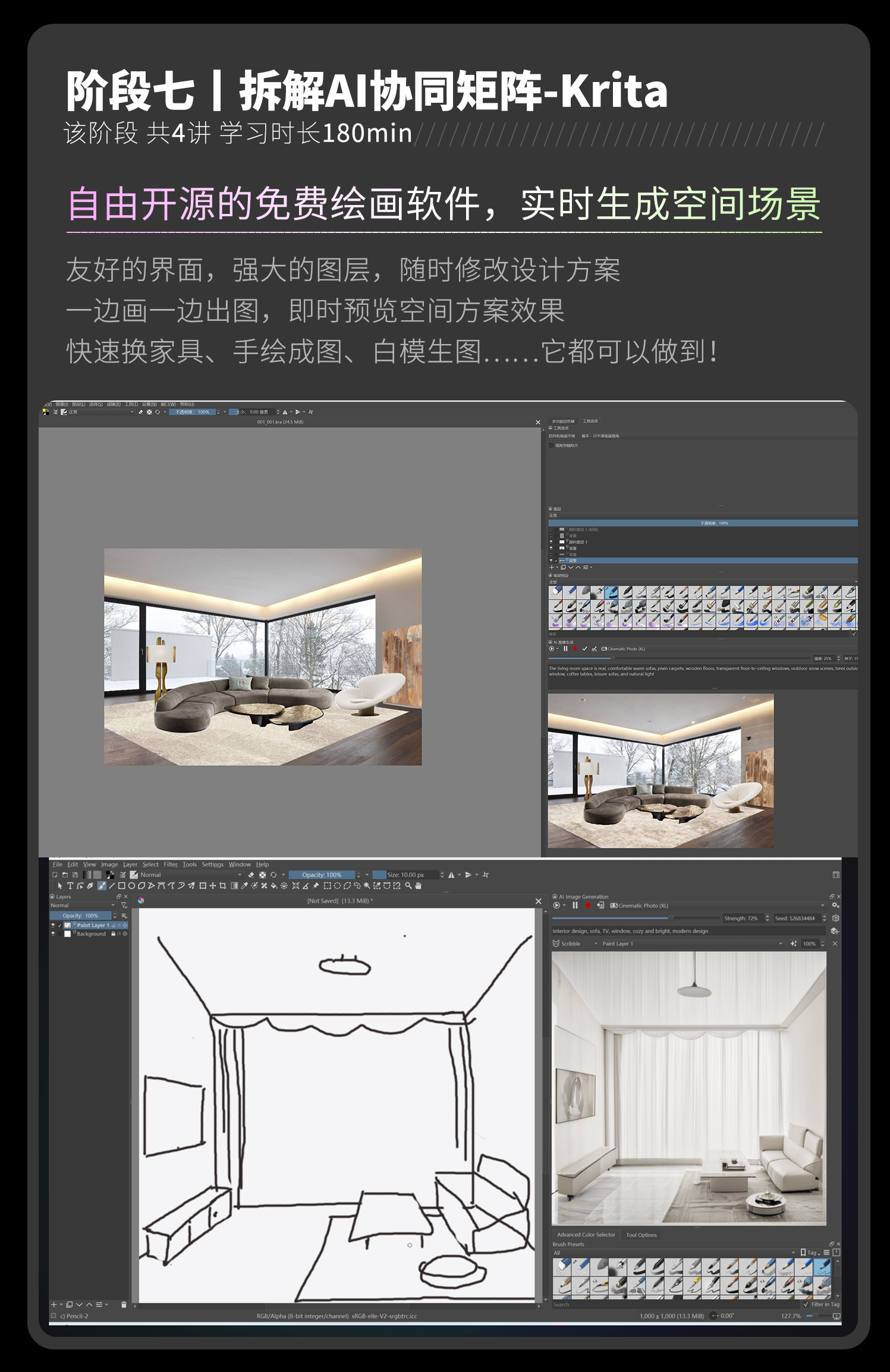Open the Scribble control type dropdown
This screenshot has width=890, height=1372.
[575, 944]
